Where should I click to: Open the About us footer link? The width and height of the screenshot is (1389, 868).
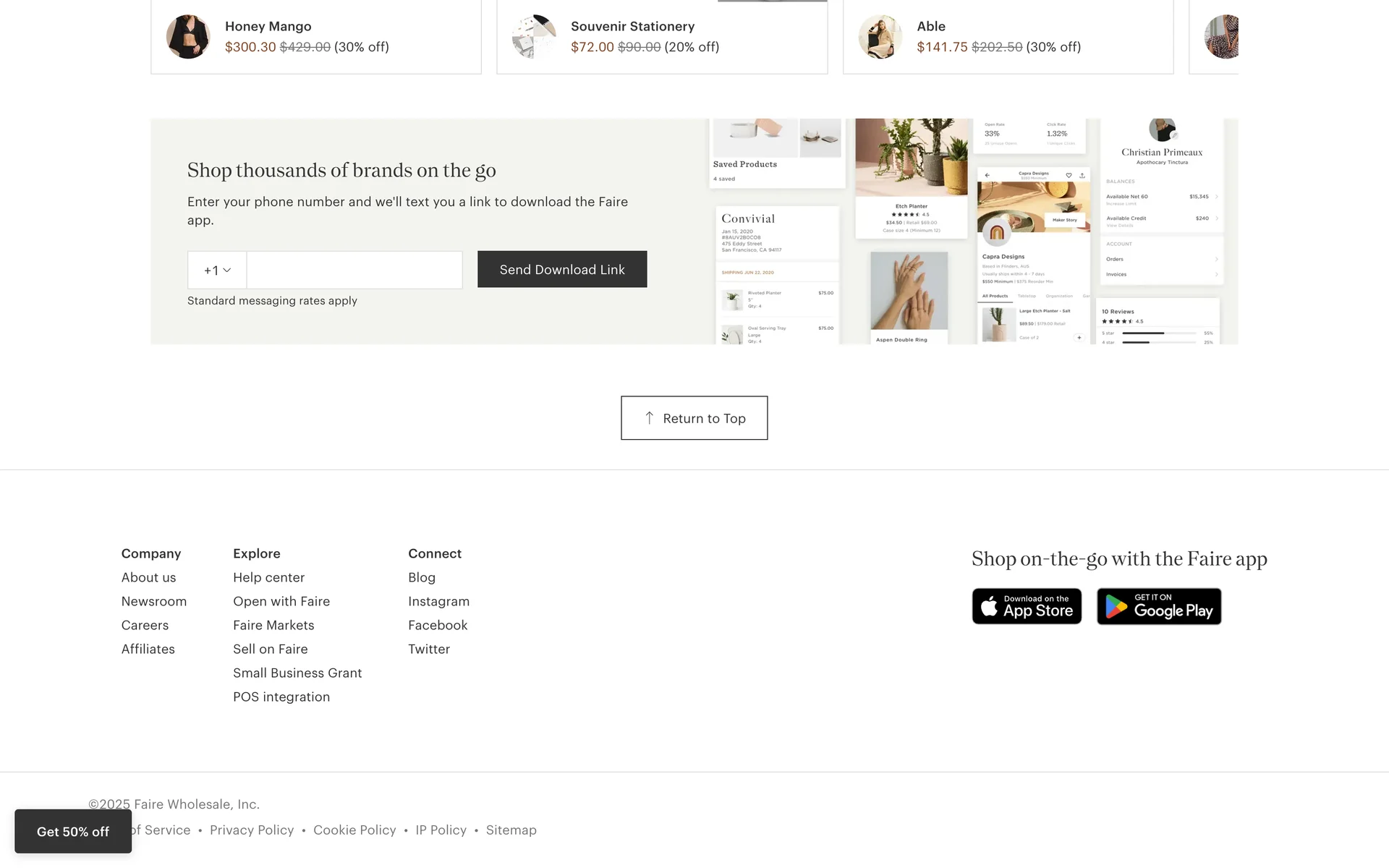coord(148,577)
